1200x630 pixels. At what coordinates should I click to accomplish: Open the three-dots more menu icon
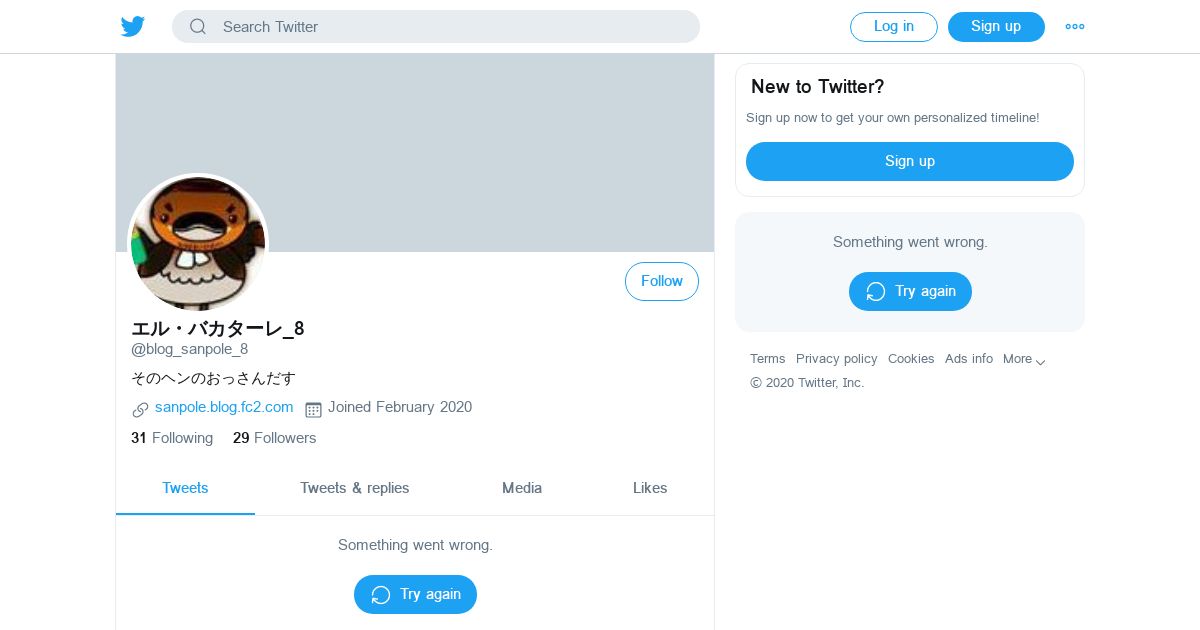[x=1075, y=27]
